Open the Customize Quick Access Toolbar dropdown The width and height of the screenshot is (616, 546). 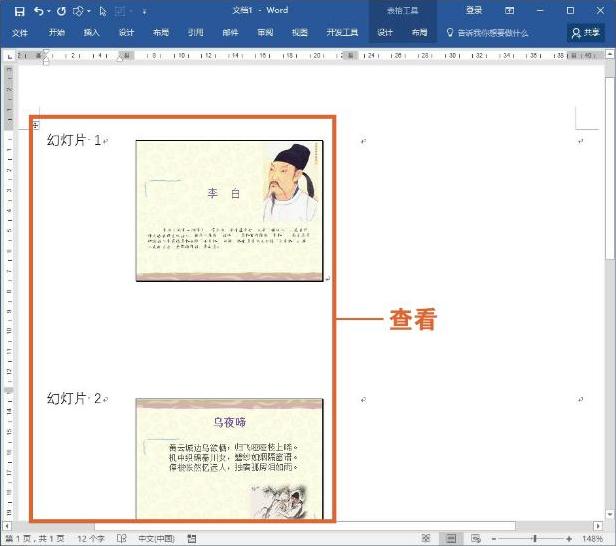point(144,12)
